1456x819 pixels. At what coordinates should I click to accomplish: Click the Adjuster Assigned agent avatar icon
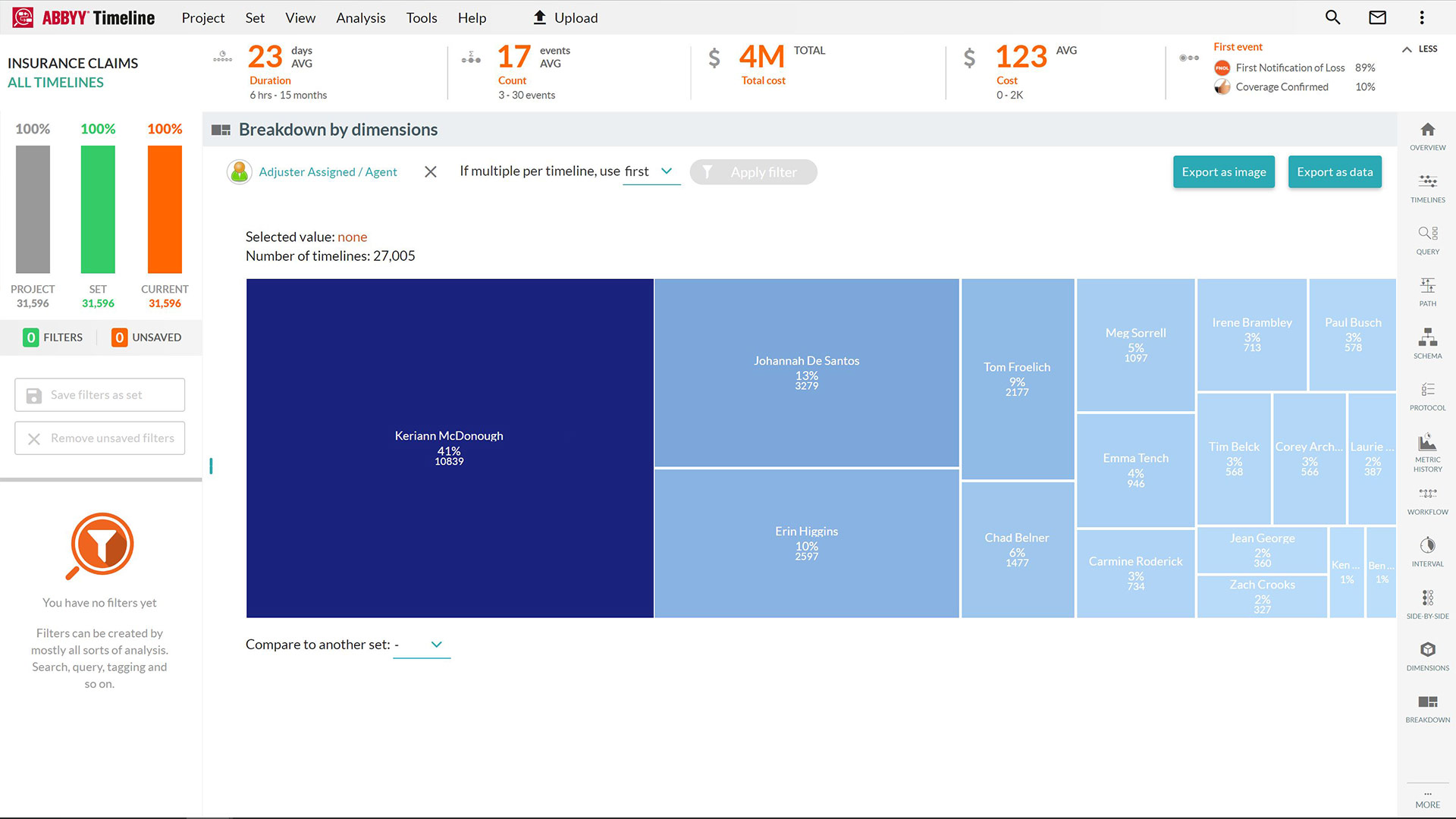point(240,172)
